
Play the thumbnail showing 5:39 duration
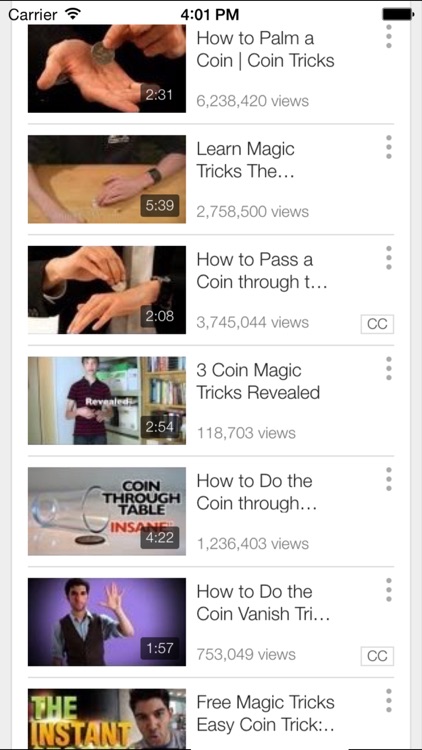(x=107, y=179)
